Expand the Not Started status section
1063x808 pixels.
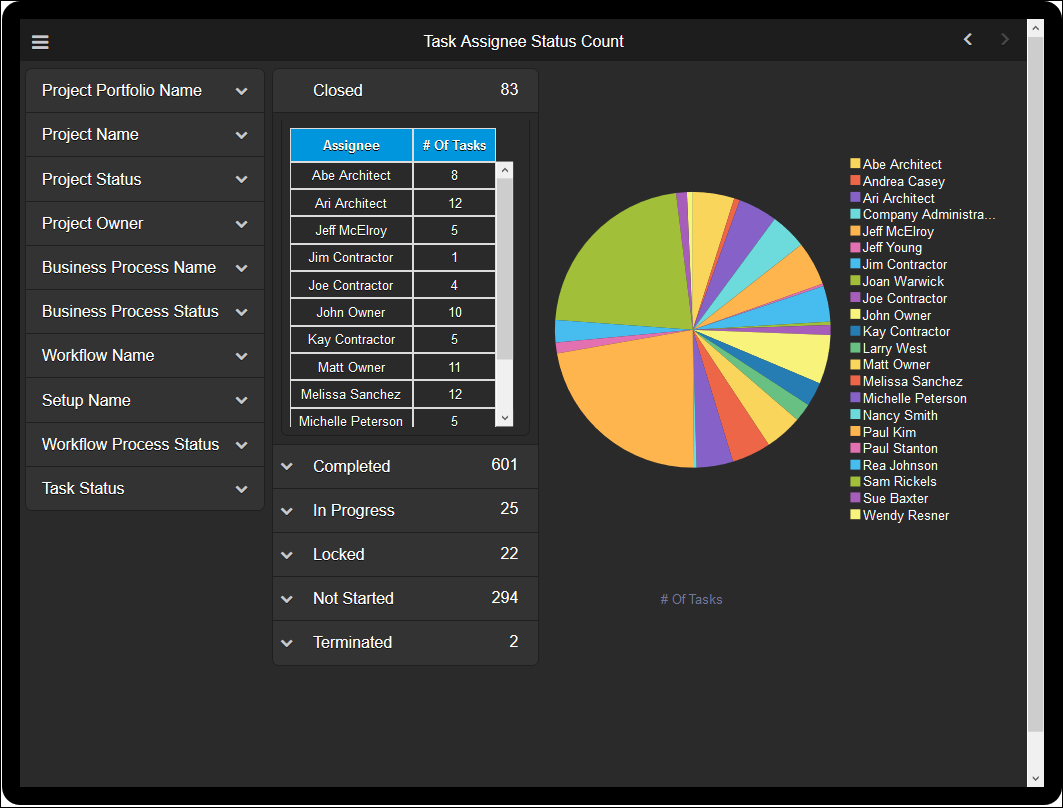pyautogui.click(x=405, y=599)
